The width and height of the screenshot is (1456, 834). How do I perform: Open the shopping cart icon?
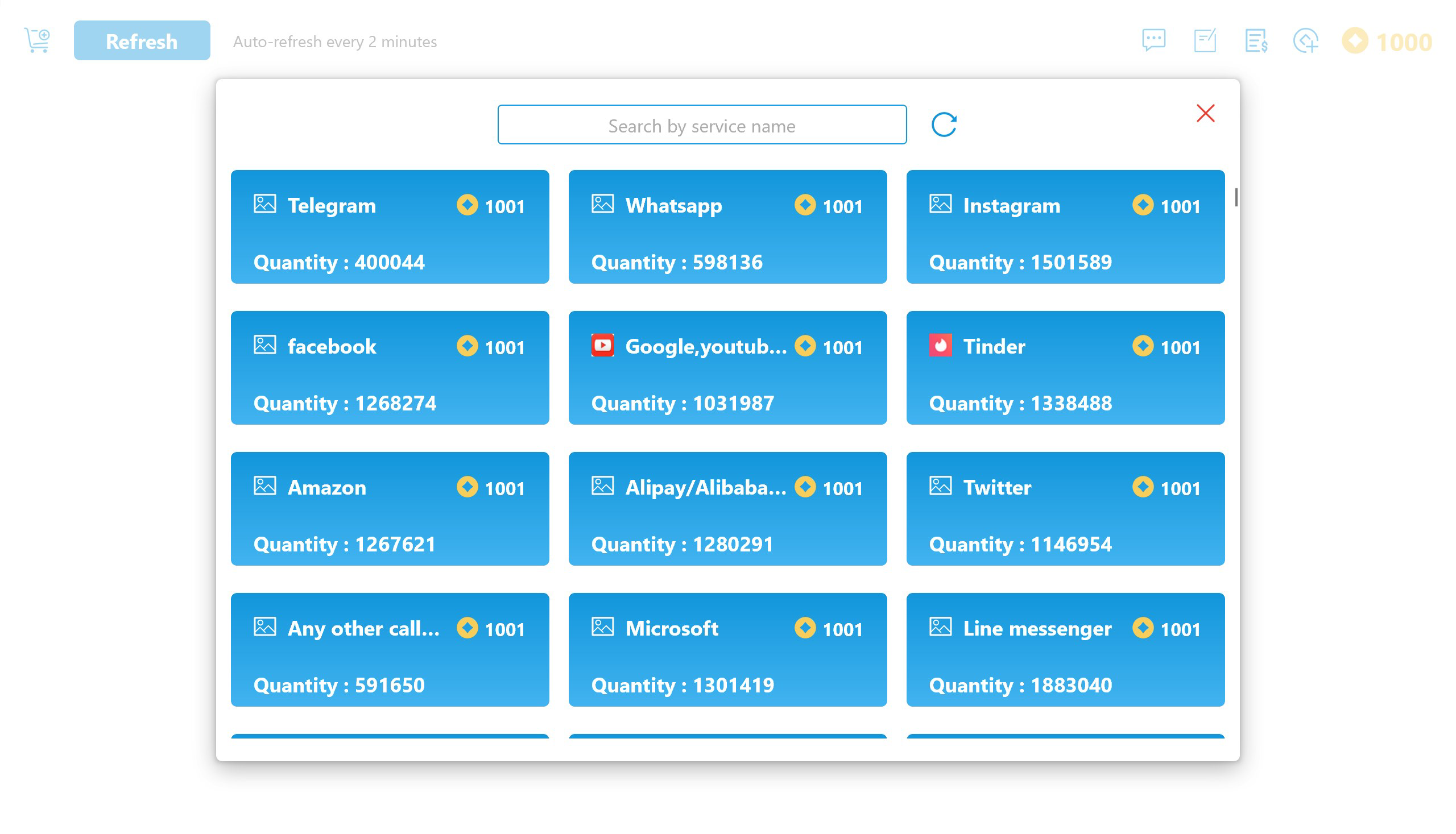(x=35, y=40)
